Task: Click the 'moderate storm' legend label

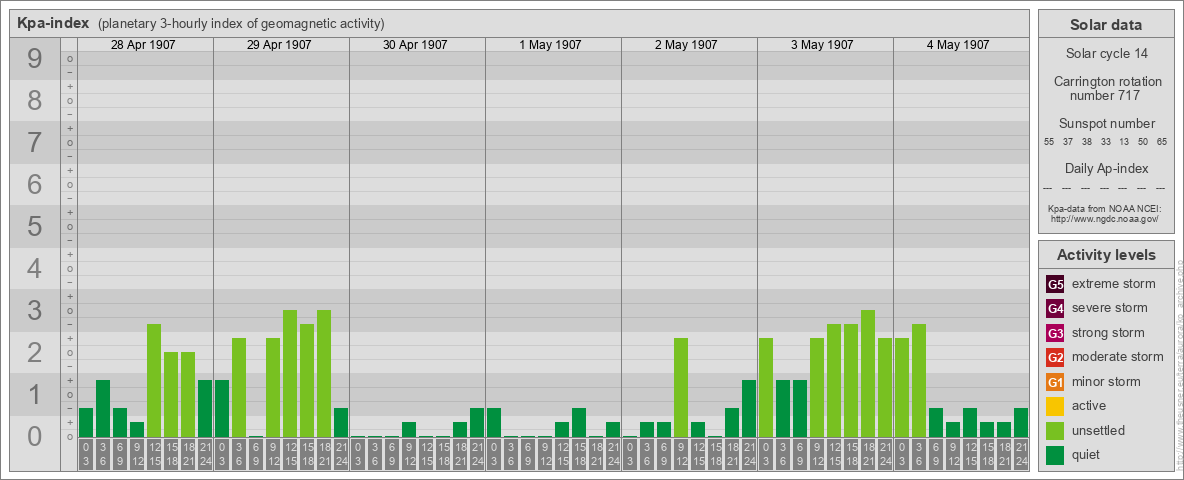Action: click(1118, 357)
